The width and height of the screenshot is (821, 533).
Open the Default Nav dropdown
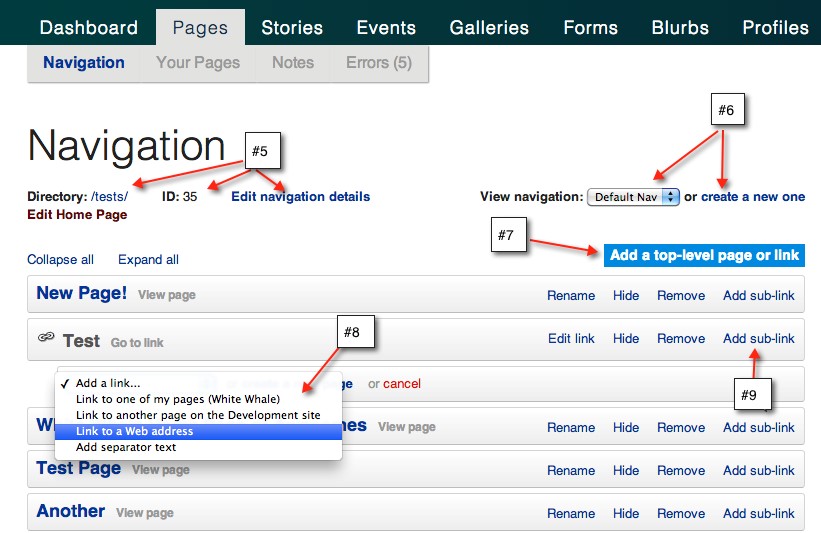[633, 197]
